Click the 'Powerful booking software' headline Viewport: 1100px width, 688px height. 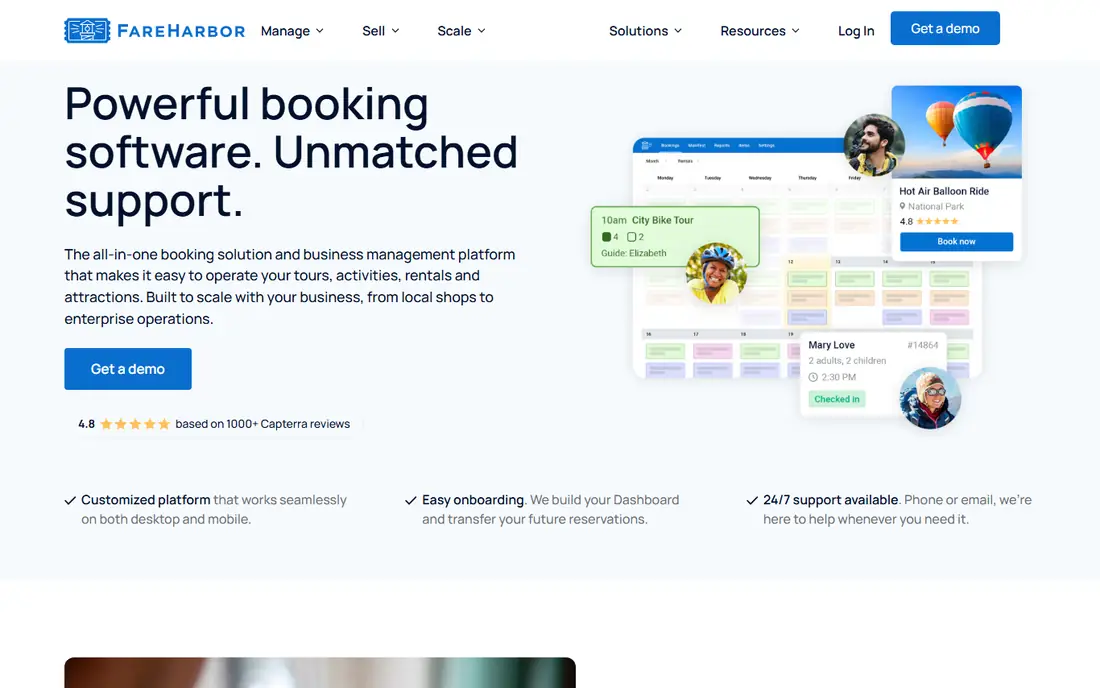coord(291,152)
